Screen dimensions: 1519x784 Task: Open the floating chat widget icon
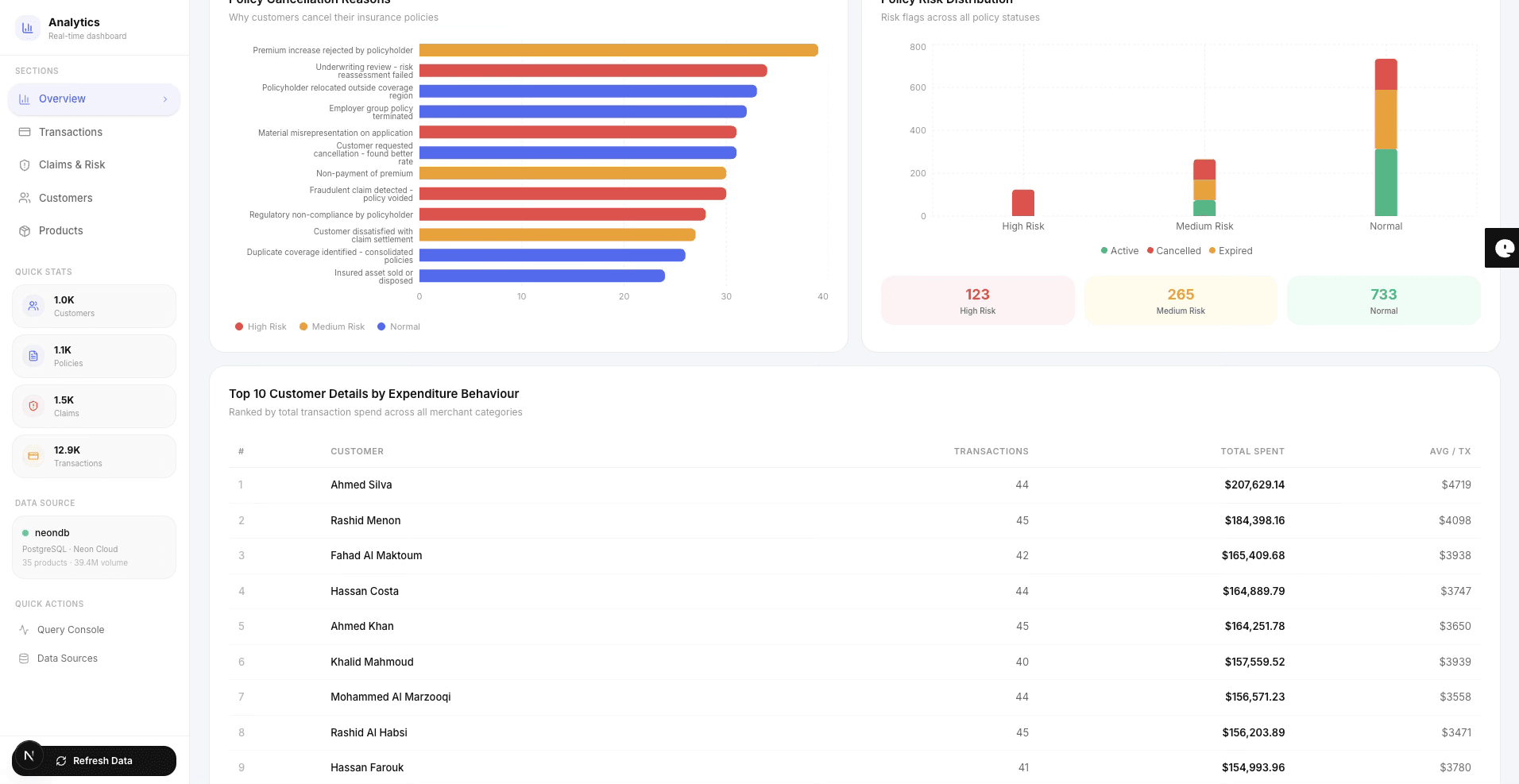coord(1503,248)
